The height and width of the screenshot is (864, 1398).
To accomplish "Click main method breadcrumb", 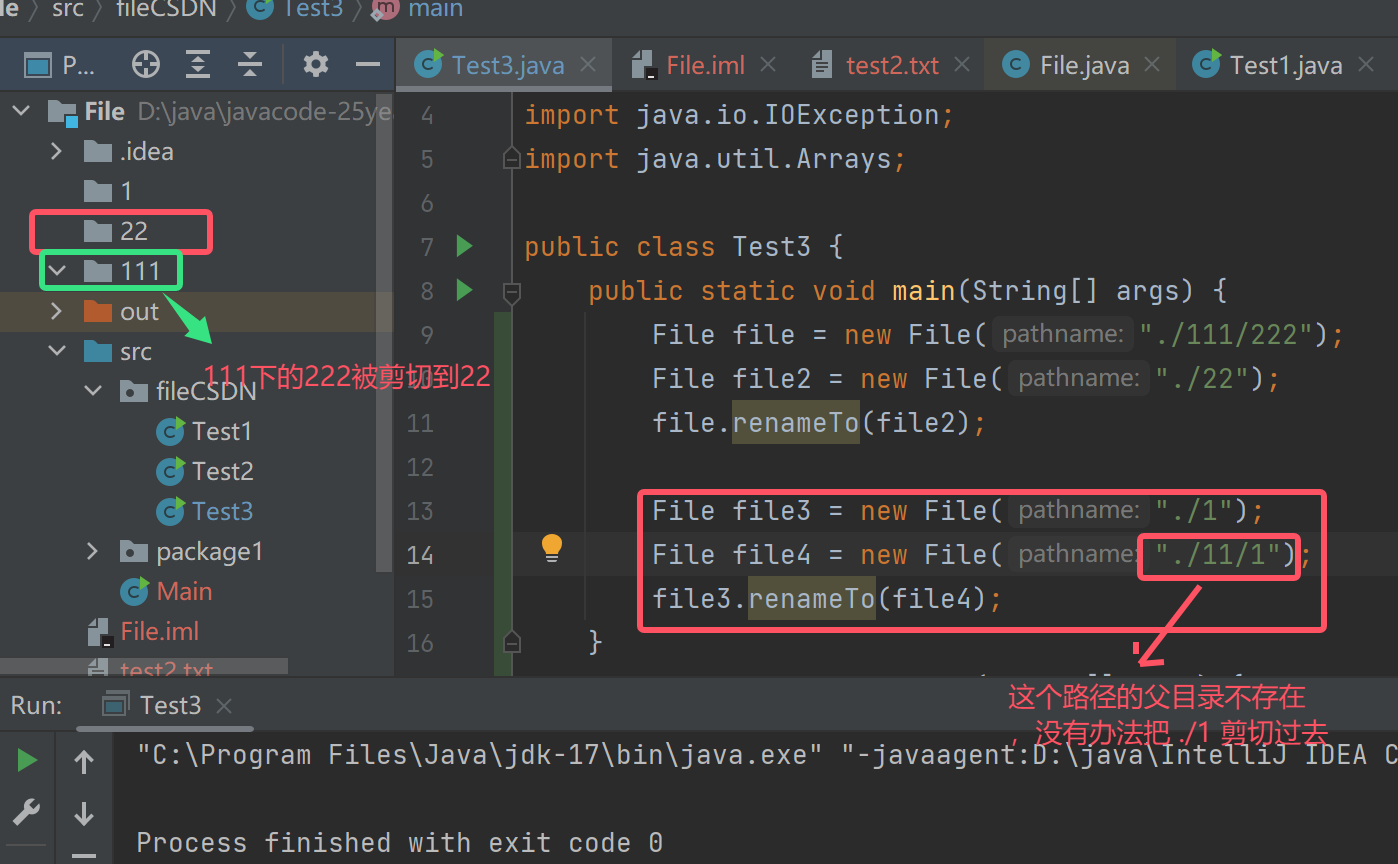I will (x=418, y=9).
